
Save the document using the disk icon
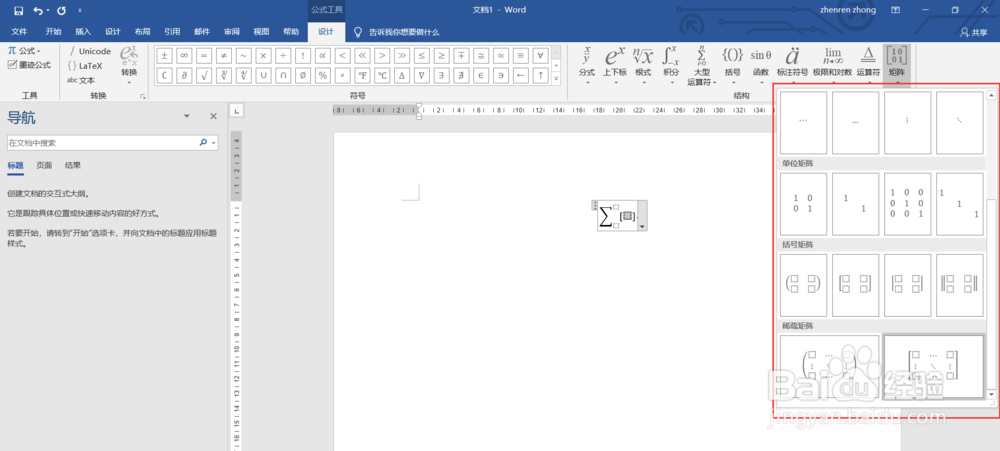18,10
